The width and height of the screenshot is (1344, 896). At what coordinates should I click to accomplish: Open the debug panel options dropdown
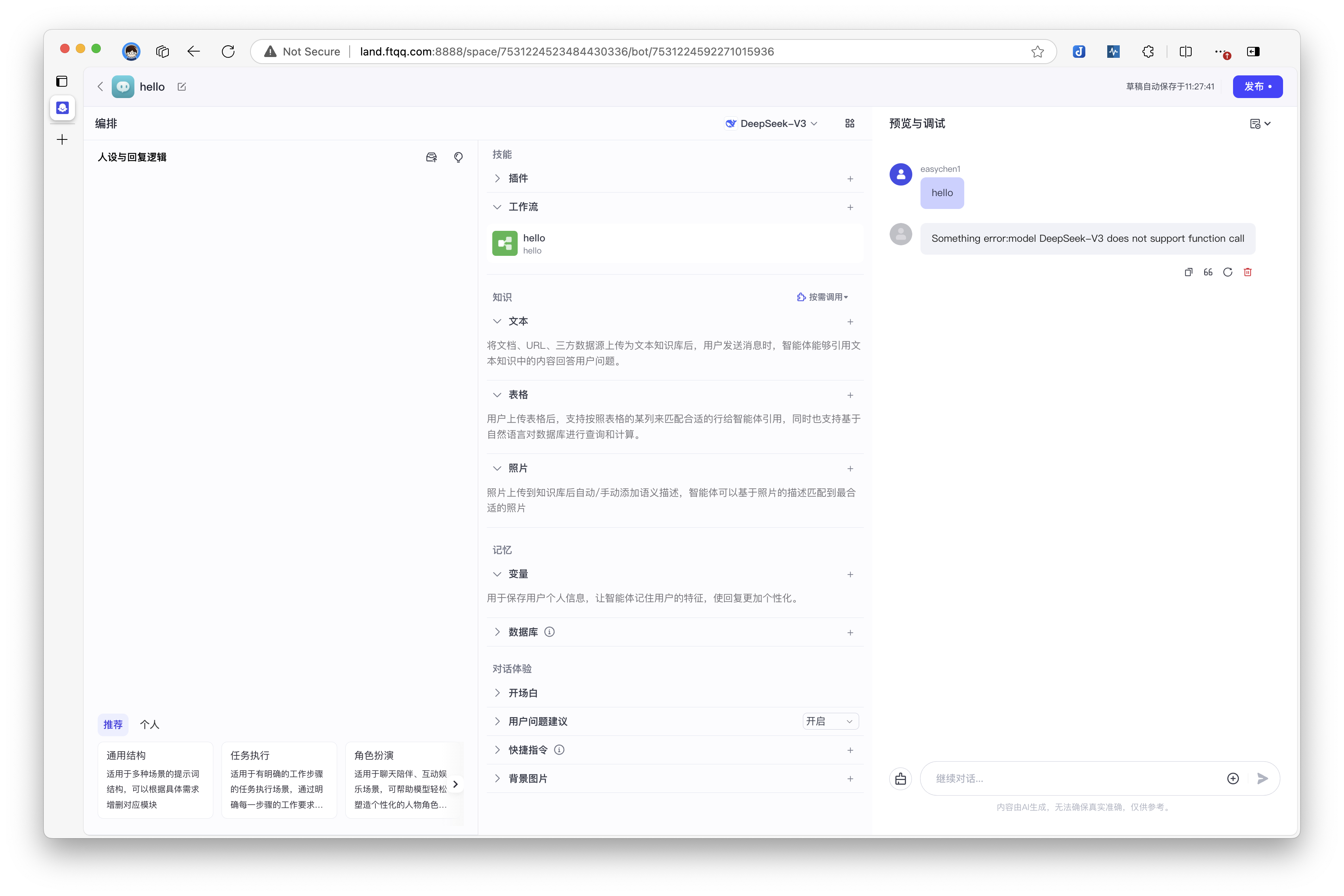1260,123
